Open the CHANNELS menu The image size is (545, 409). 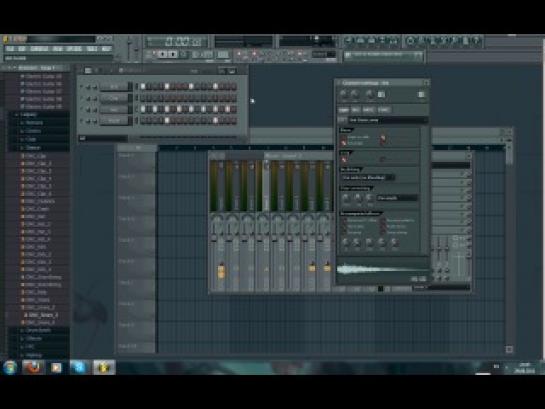(39, 49)
